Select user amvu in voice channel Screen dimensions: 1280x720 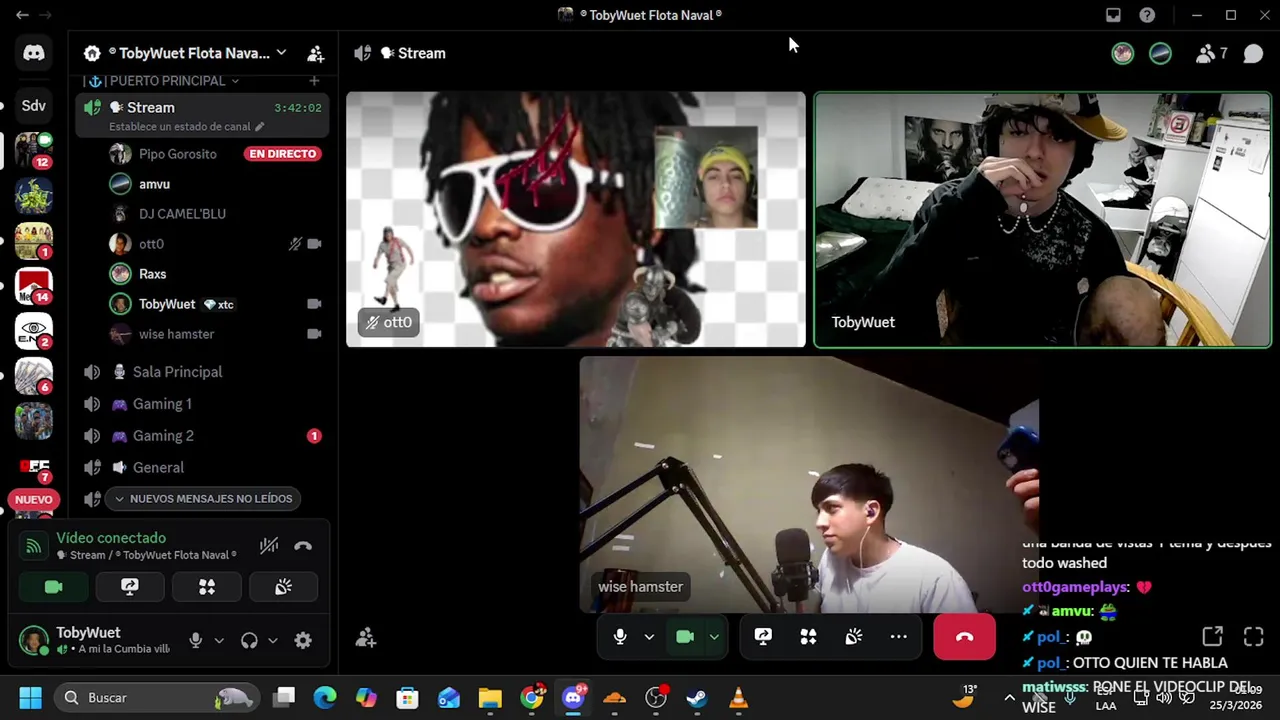154,184
